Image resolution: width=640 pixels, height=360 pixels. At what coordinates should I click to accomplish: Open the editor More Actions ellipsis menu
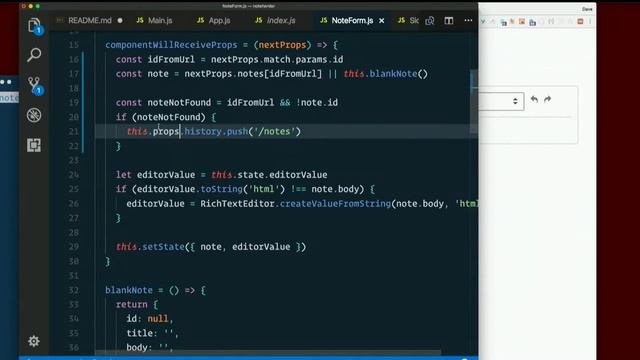[468, 20]
